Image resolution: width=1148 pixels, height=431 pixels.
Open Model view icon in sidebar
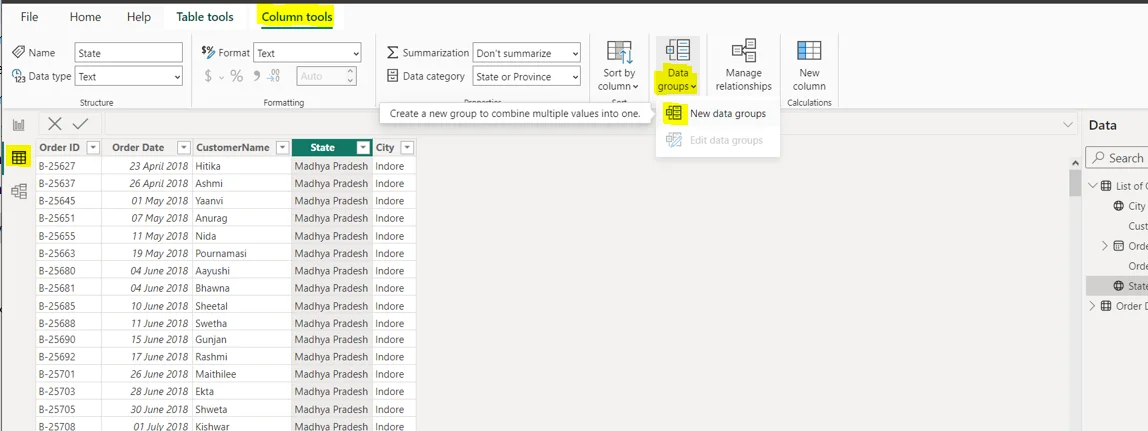[18, 191]
